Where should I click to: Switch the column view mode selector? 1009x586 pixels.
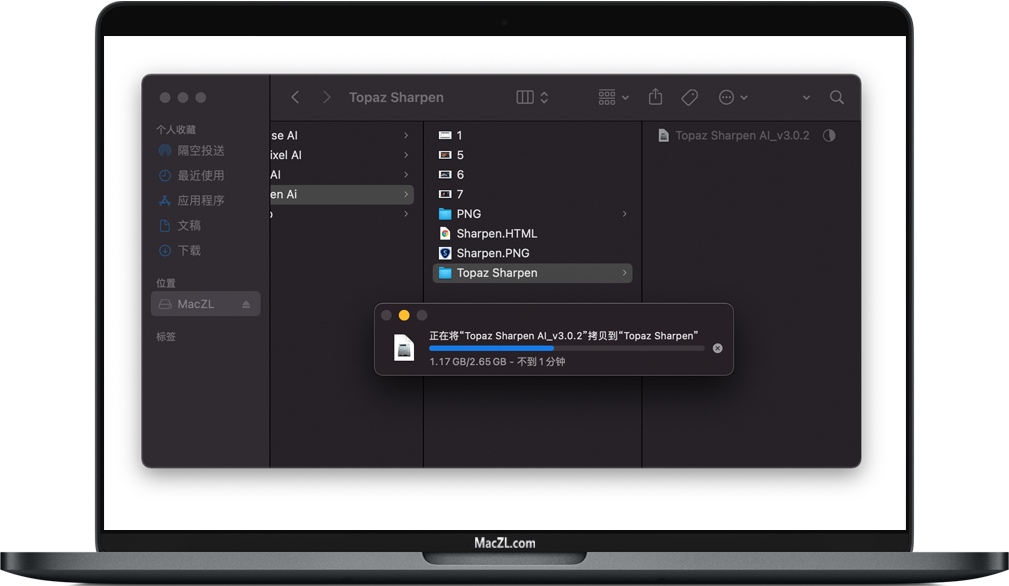[532, 97]
